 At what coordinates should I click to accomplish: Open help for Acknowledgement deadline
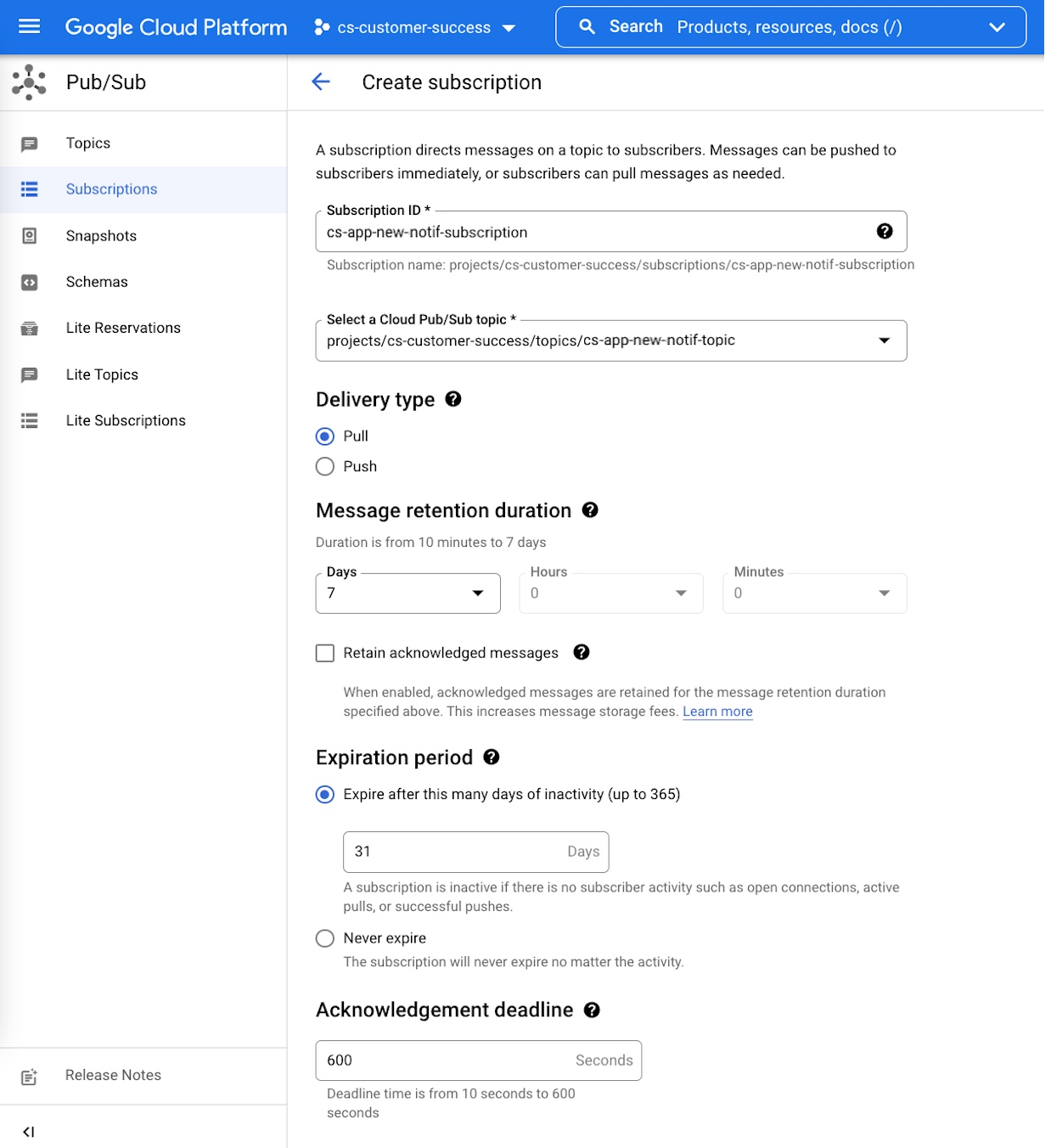click(592, 1010)
